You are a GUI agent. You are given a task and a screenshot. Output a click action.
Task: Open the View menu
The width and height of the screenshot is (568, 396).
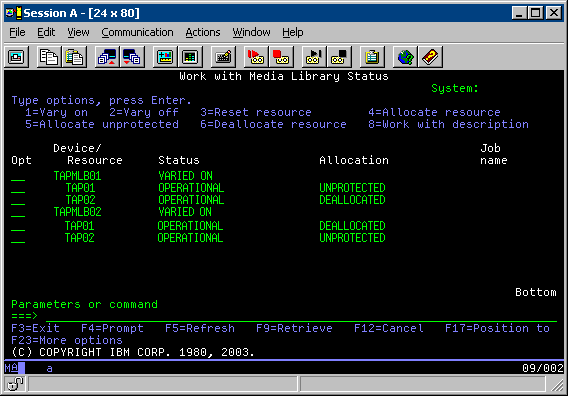(78, 32)
